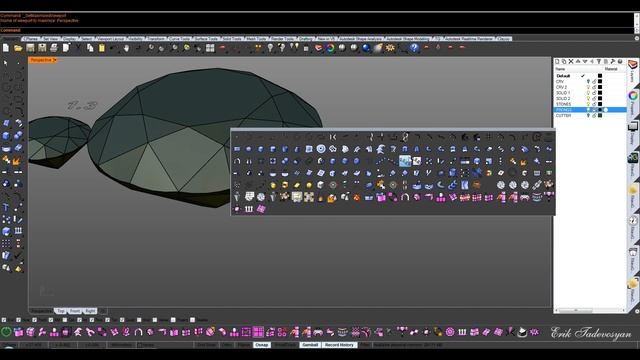Image resolution: width=640 pixels, height=360 pixels.
Task: Open the Surface Tools toolbar tab
Action: click(206, 38)
